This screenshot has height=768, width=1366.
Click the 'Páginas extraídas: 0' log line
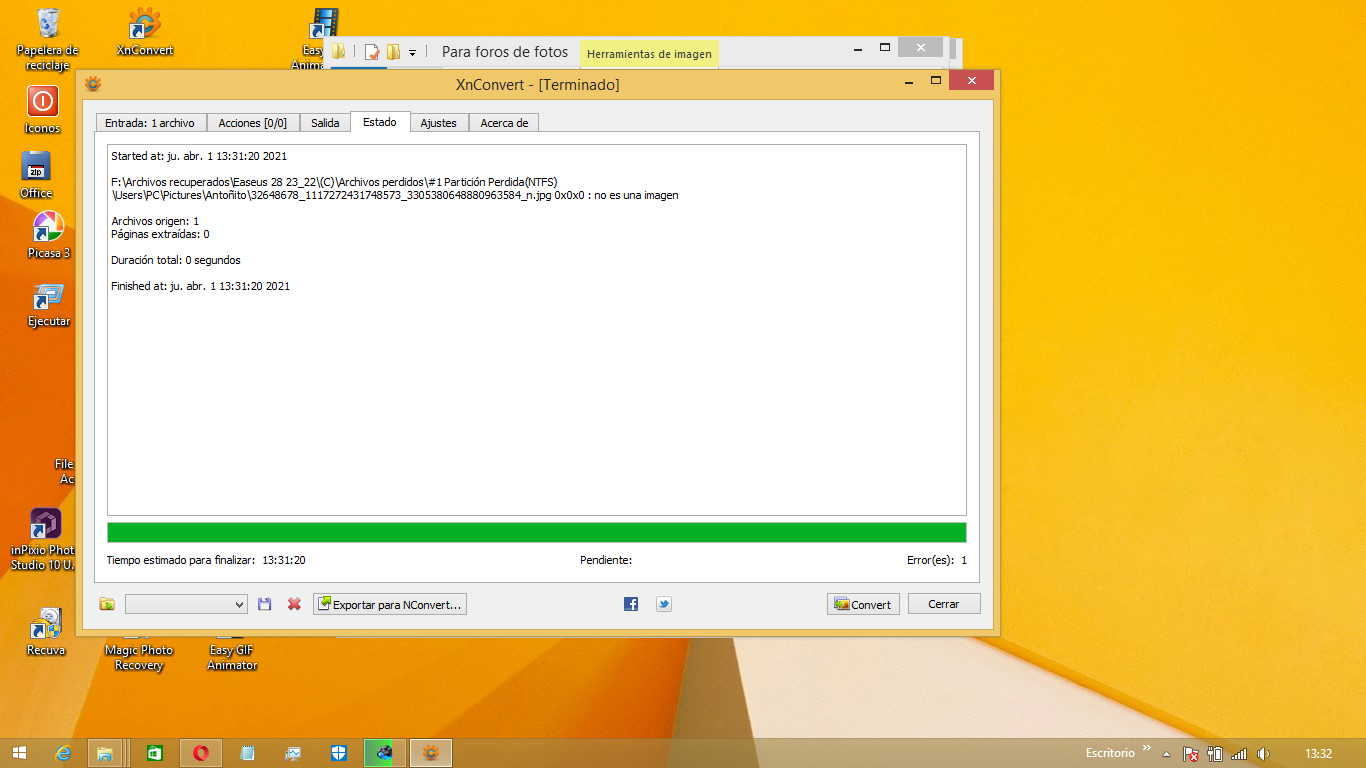(160, 234)
